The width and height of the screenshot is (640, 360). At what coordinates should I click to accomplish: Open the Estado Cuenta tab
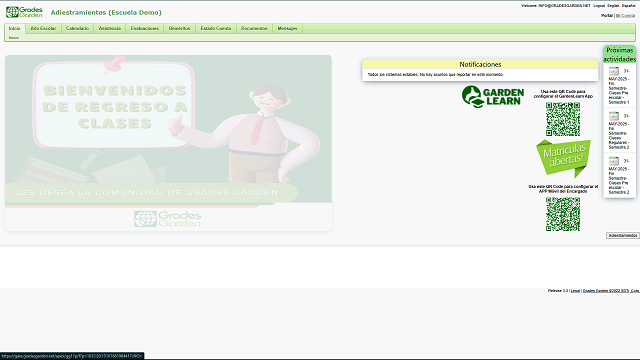216,28
